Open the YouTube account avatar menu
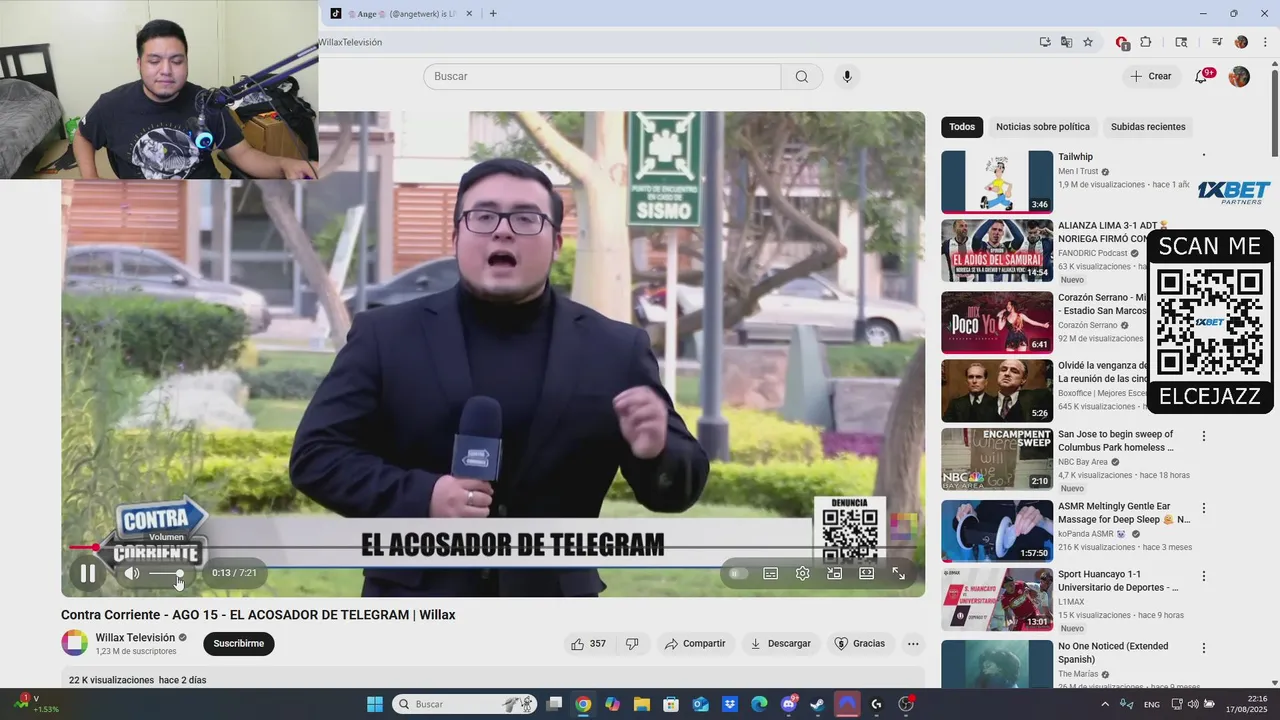The height and width of the screenshot is (720, 1280). pyautogui.click(x=1239, y=77)
